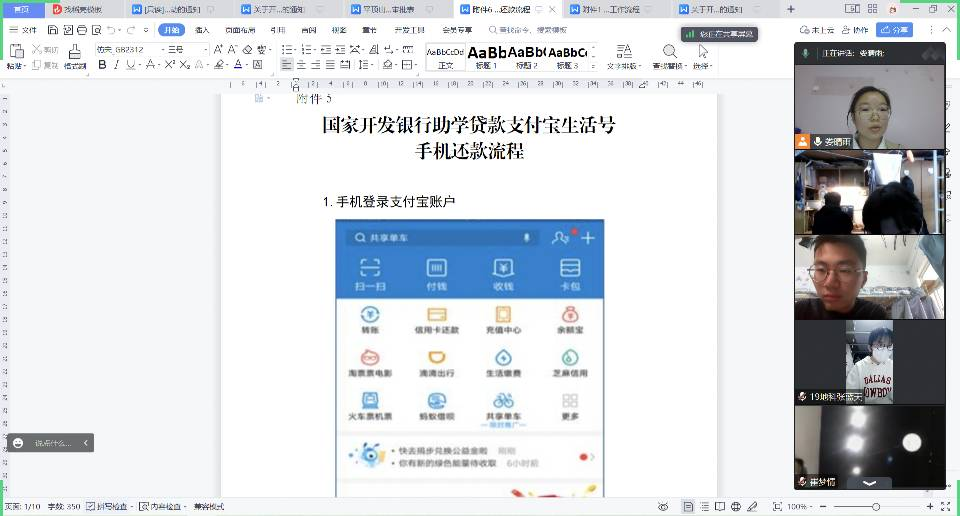Collapse the video participant panel chevron

click(x=869, y=482)
